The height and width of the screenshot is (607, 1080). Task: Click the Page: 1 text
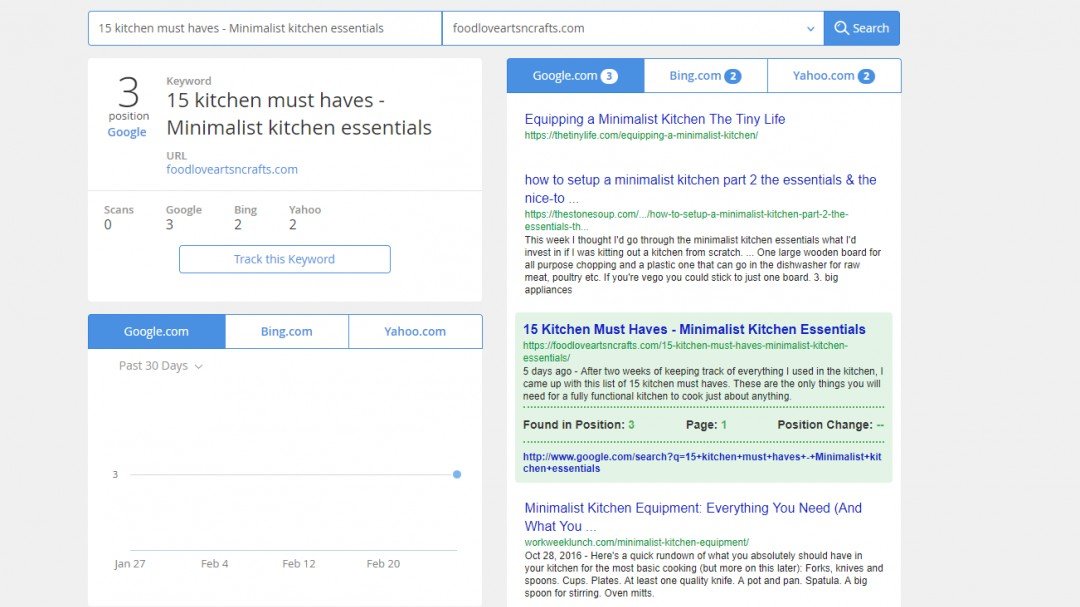[706, 425]
